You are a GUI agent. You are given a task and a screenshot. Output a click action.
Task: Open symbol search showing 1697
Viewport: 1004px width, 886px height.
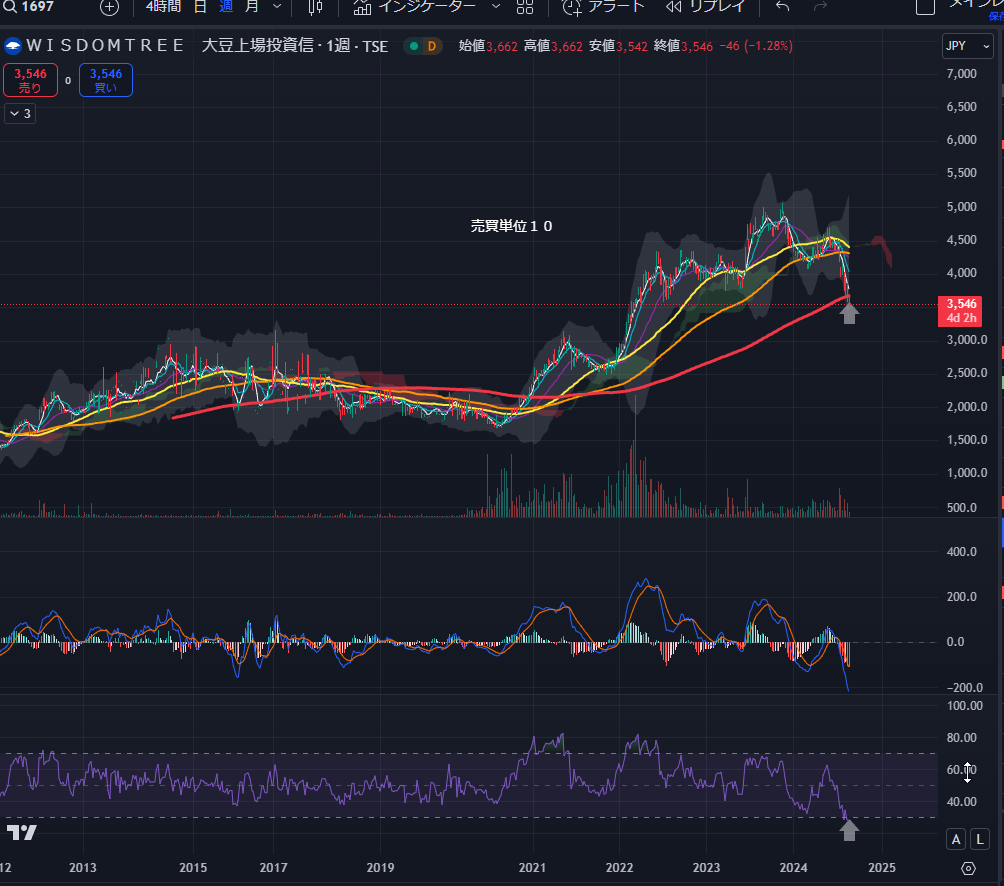pos(29,6)
